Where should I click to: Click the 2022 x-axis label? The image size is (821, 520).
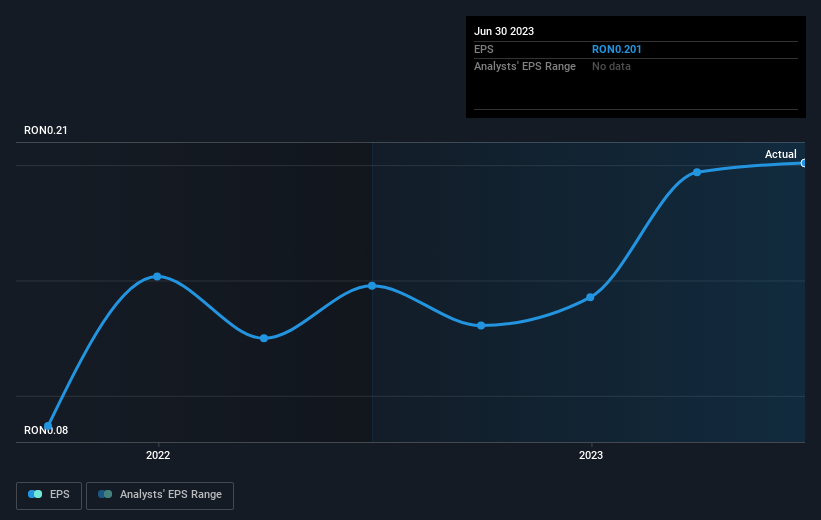point(158,455)
